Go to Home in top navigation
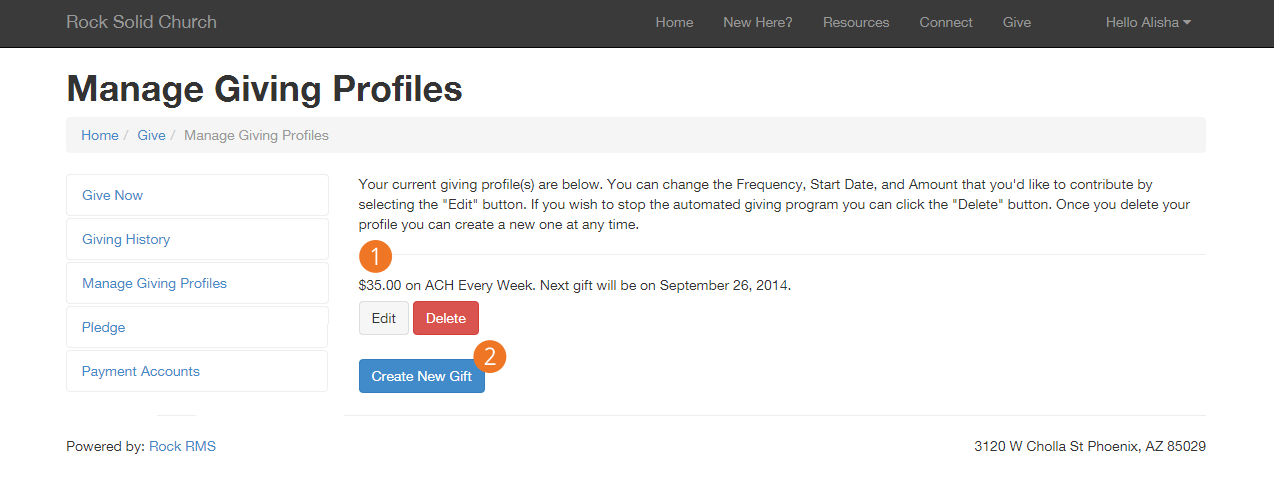Viewport: 1274px width, 490px height. pos(674,22)
